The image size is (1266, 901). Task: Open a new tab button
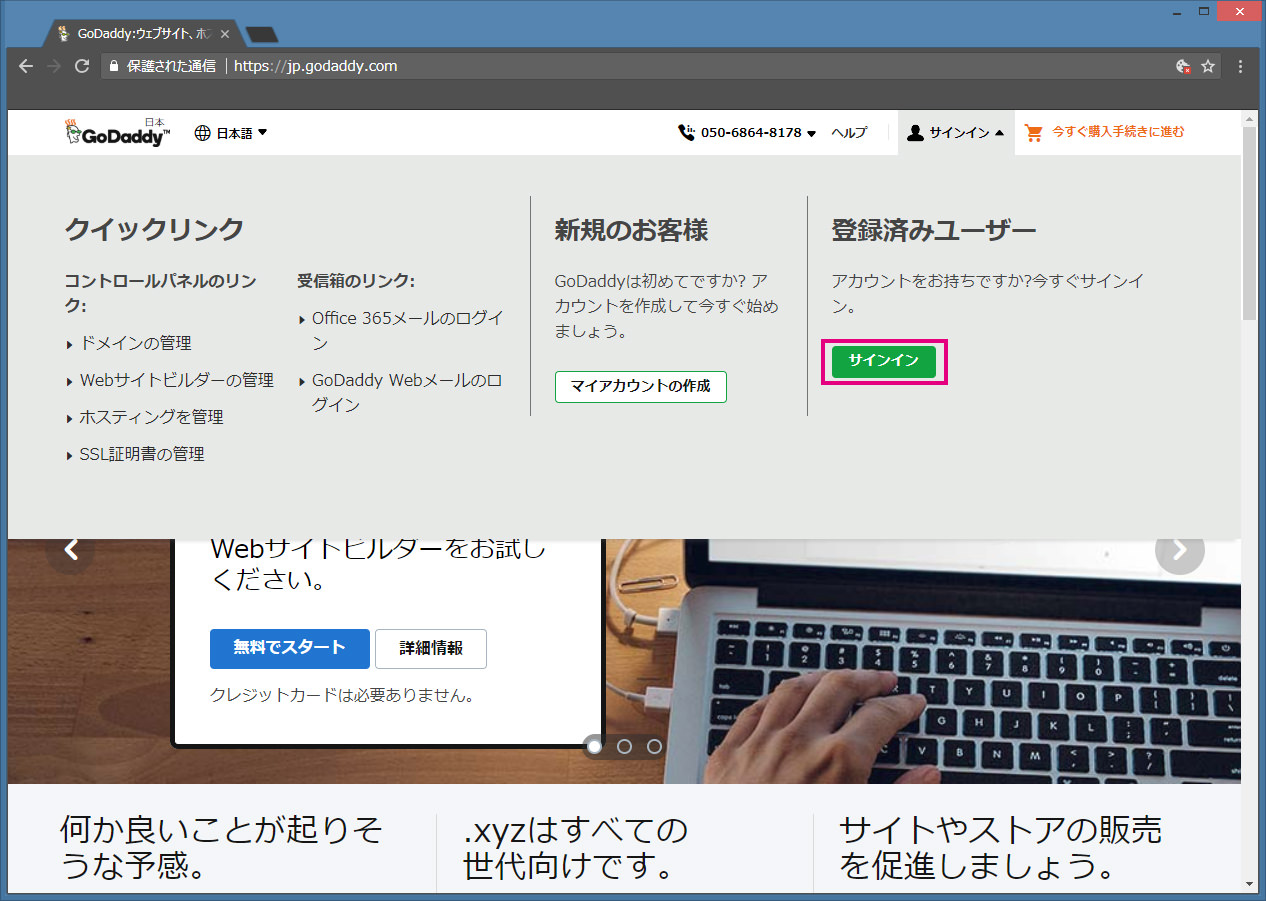262,34
